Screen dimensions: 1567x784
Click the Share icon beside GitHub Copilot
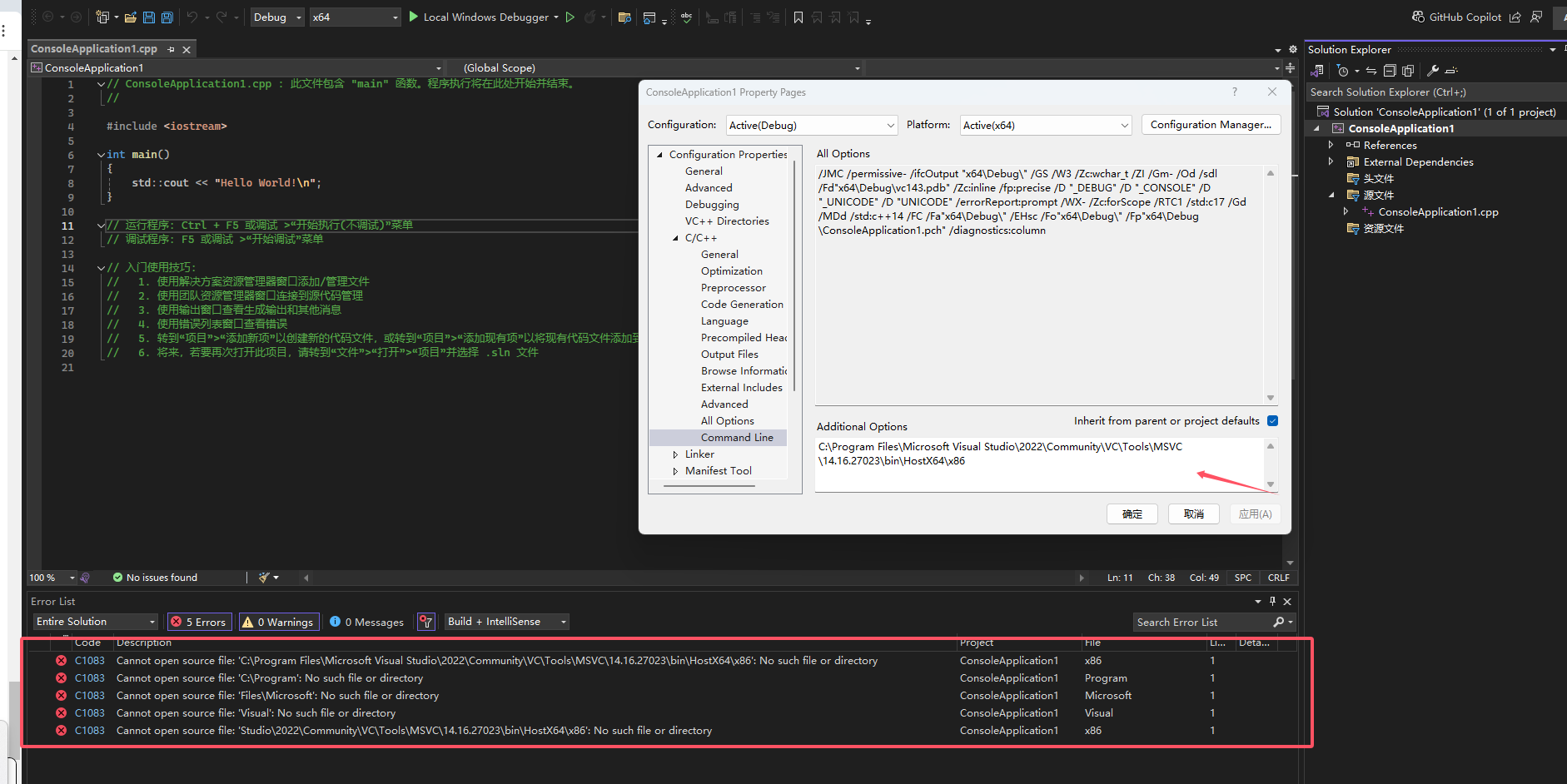pos(1515,17)
